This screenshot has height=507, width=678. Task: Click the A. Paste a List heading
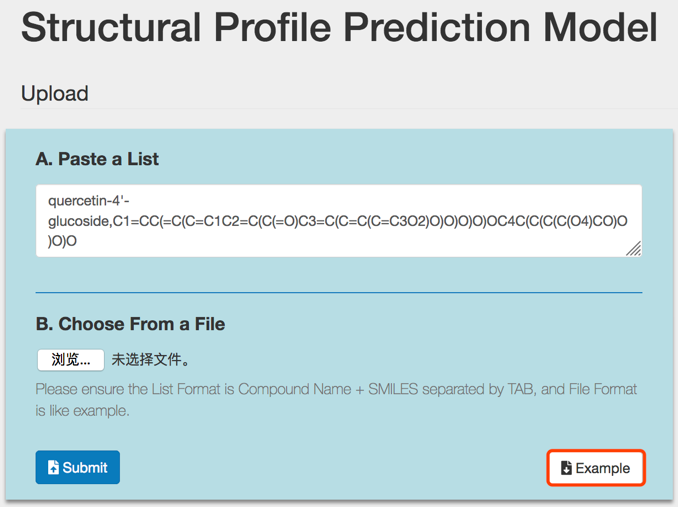pyautogui.click(x=97, y=159)
